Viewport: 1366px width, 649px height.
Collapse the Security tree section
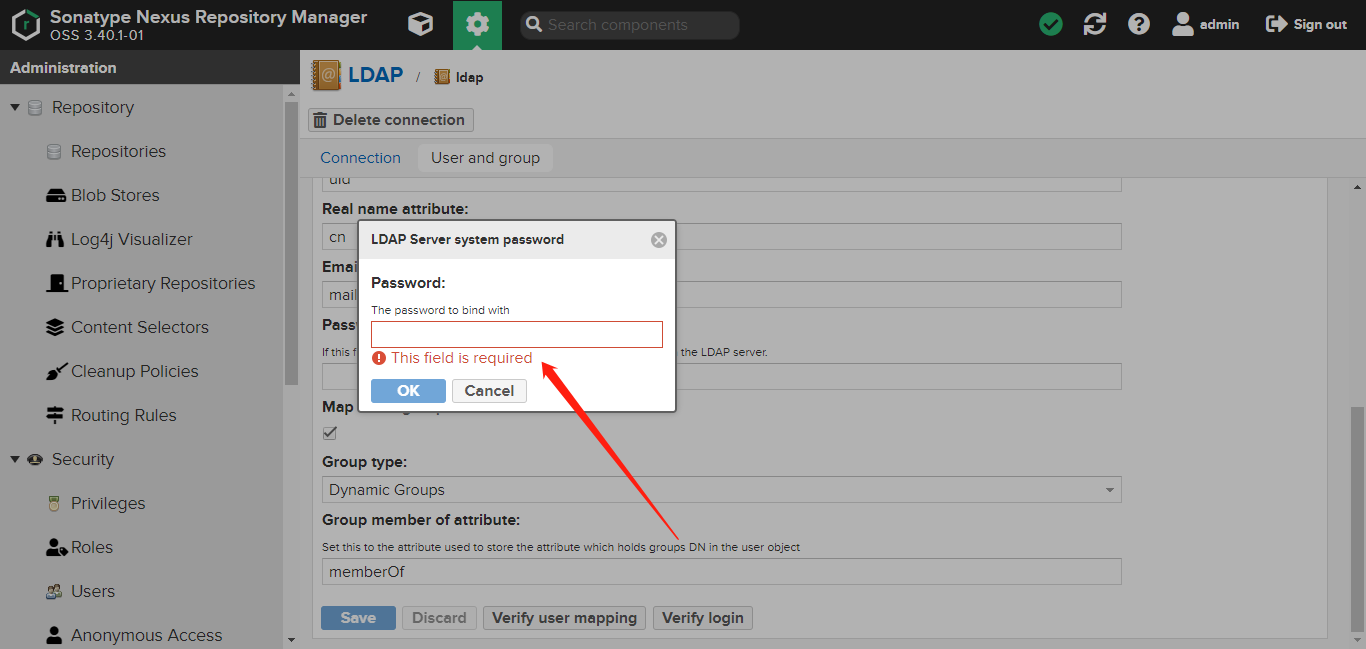15,459
